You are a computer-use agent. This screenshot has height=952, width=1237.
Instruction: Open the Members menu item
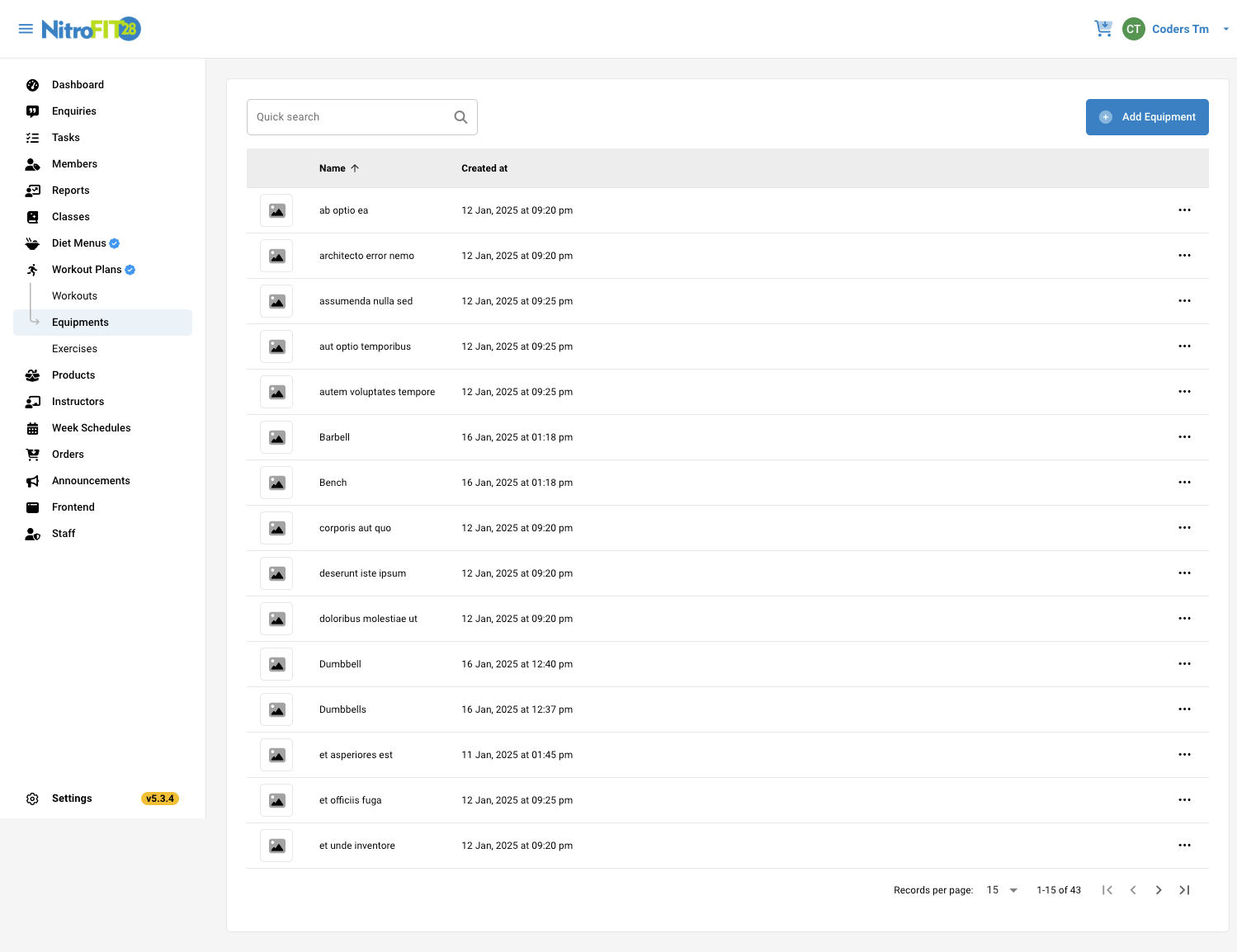tap(74, 164)
